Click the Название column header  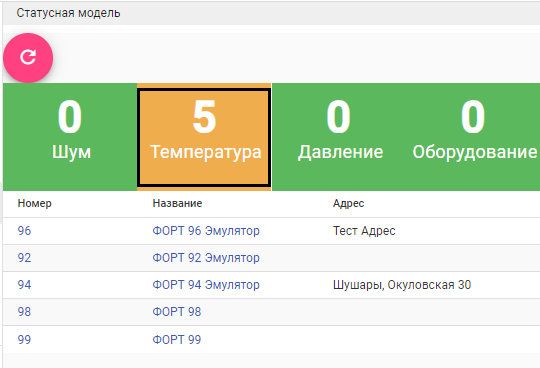(x=177, y=203)
